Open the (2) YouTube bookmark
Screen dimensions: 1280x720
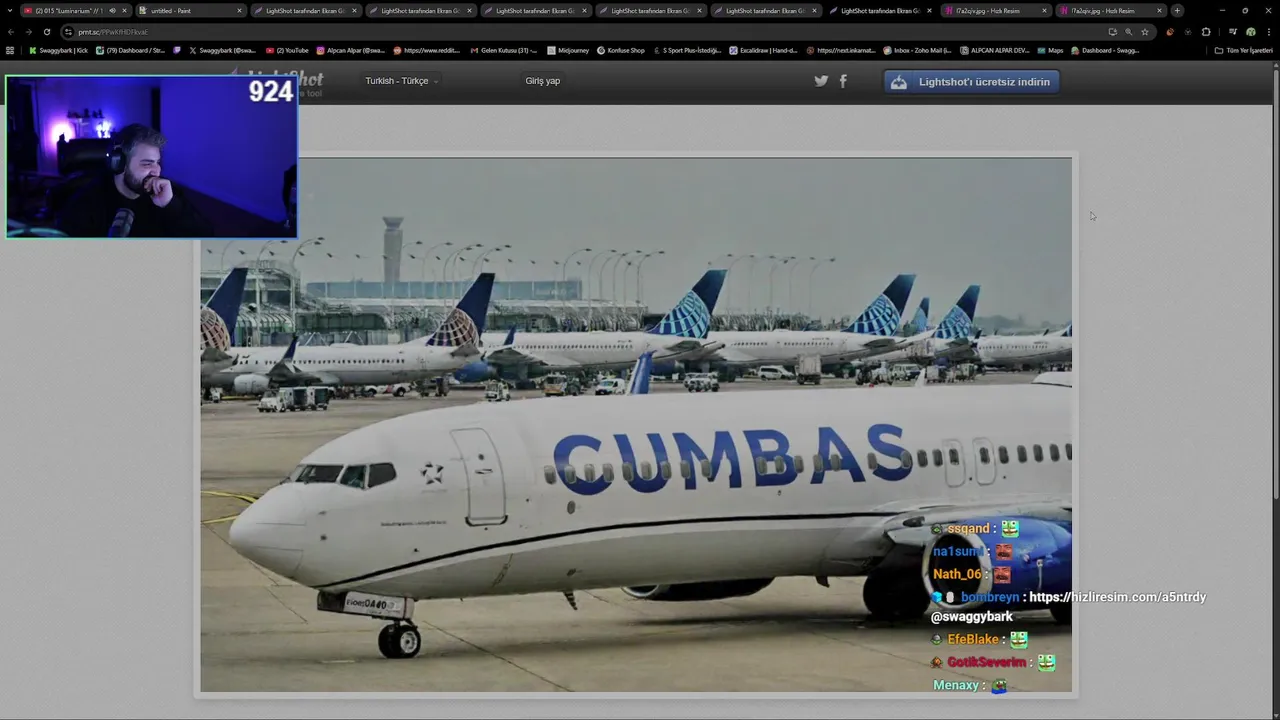click(287, 50)
